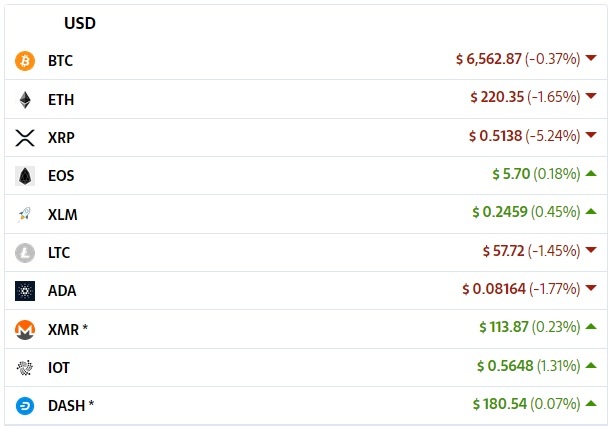Open the Stellar XLM rocket icon

[25, 214]
